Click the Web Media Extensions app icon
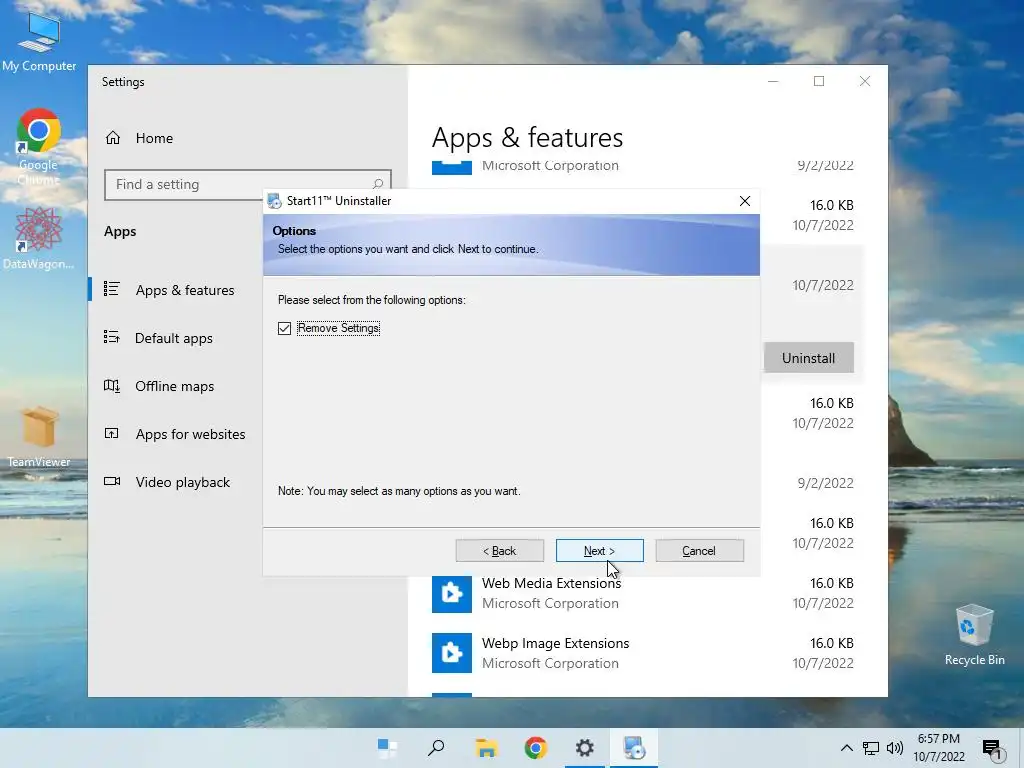This screenshot has height=768, width=1024. coord(452,593)
